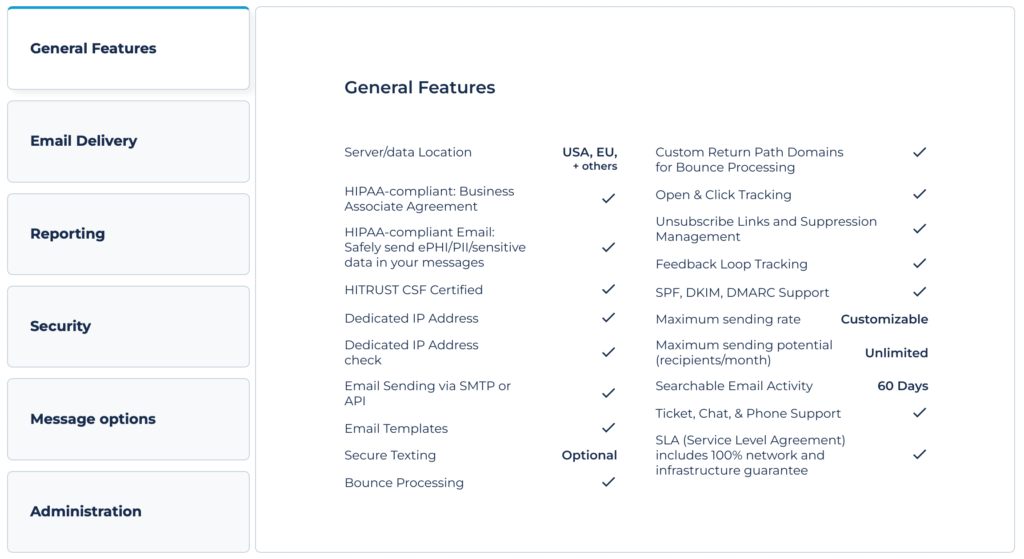1024x559 pixels.
Task: Click the Email Templates checkmark icon
Action: [608, 428]
